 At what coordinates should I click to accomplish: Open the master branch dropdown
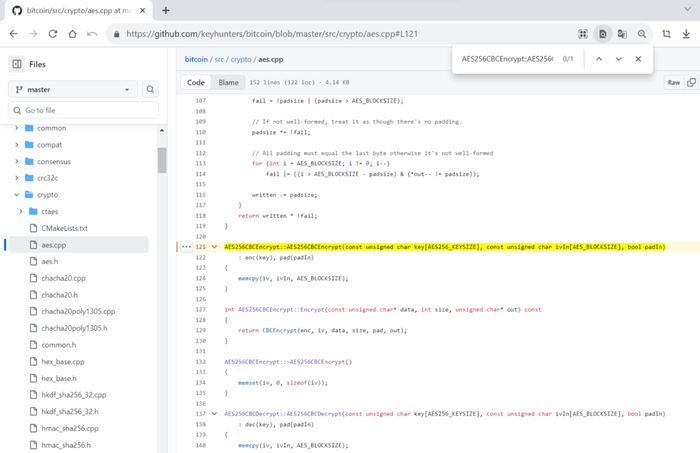pyautogui.click(x=73, y=89)
